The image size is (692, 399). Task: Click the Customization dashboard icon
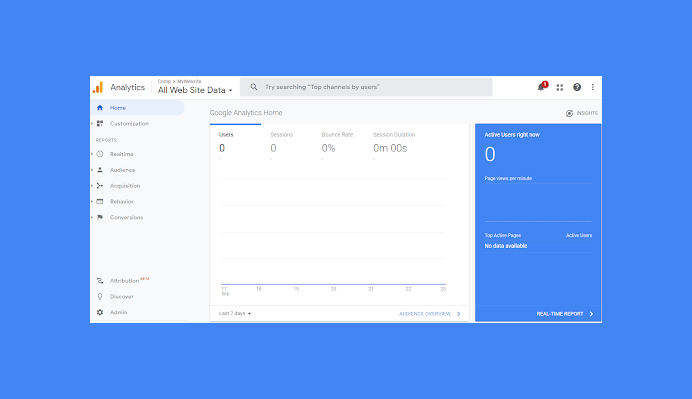pyautogui.click(x=100, y=124)
